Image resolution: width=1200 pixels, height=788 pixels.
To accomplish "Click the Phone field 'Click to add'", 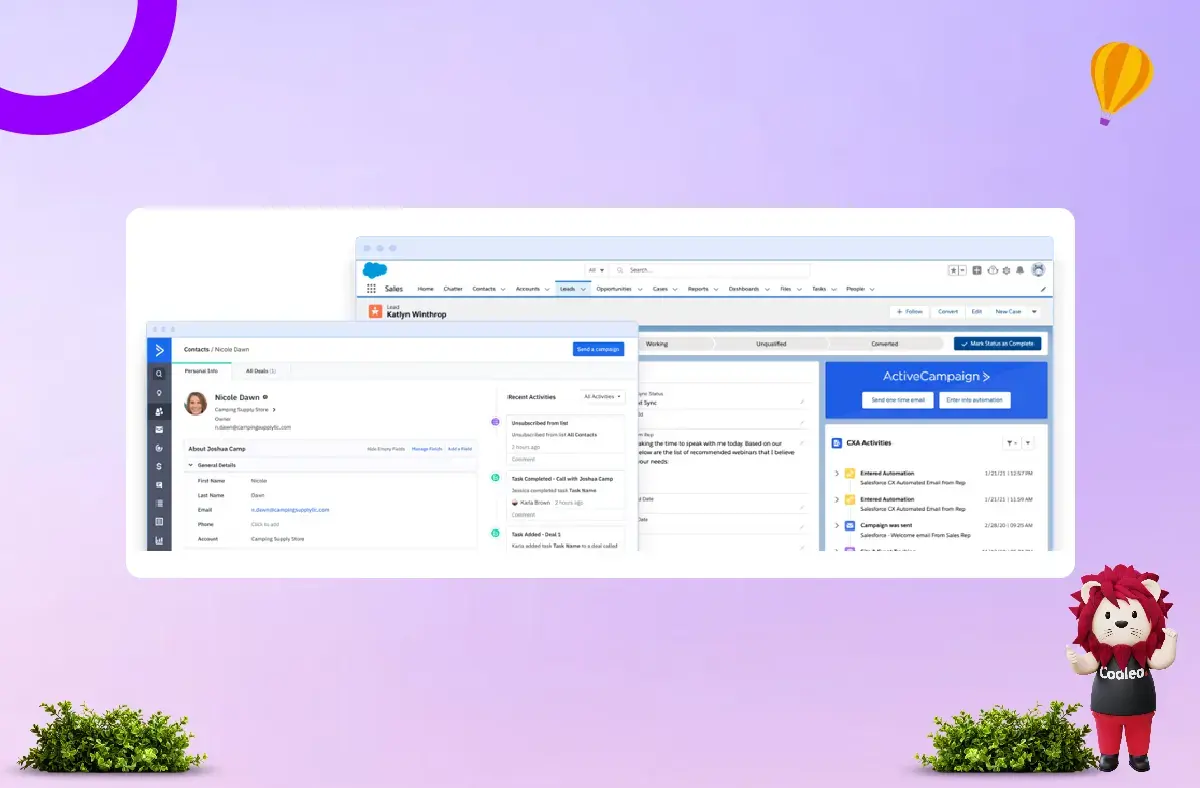I will pos(265,524).
